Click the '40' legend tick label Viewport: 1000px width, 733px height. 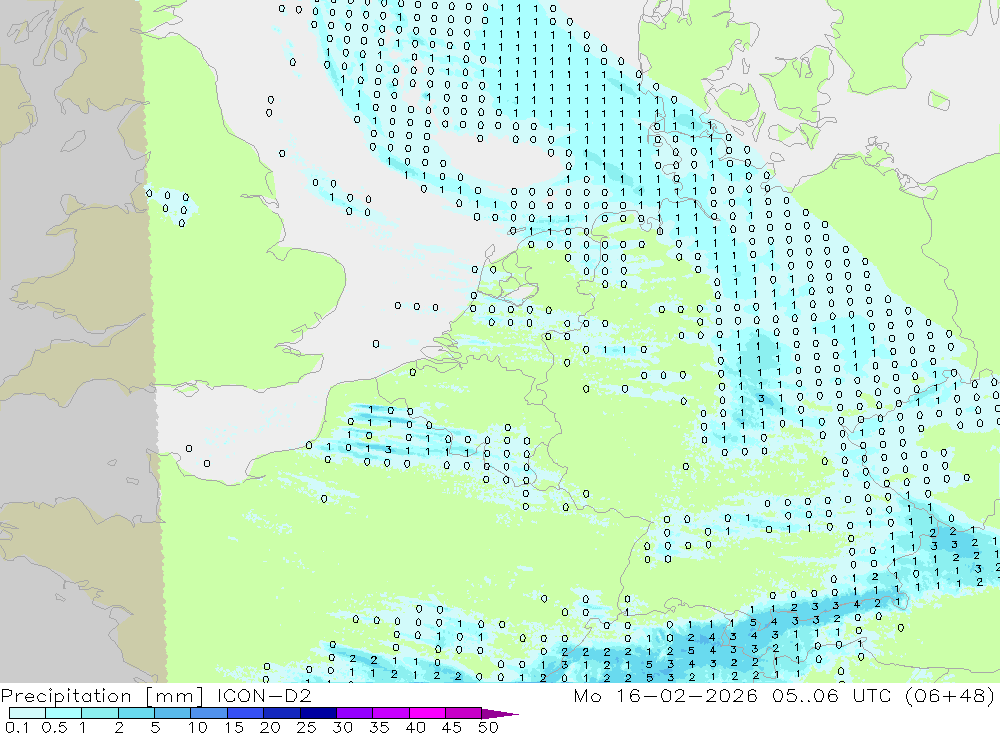tap(415, 727)
